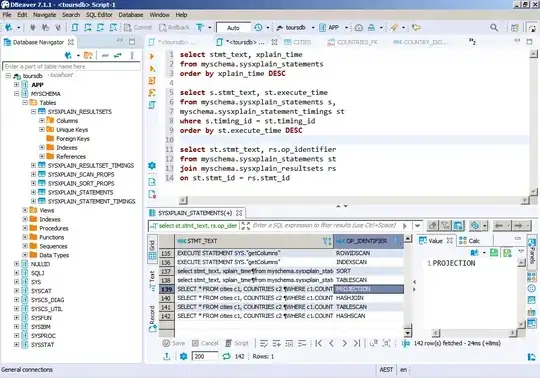
Task: Open the Auto transaction mode dropdown
Action: tap(233, 28)
